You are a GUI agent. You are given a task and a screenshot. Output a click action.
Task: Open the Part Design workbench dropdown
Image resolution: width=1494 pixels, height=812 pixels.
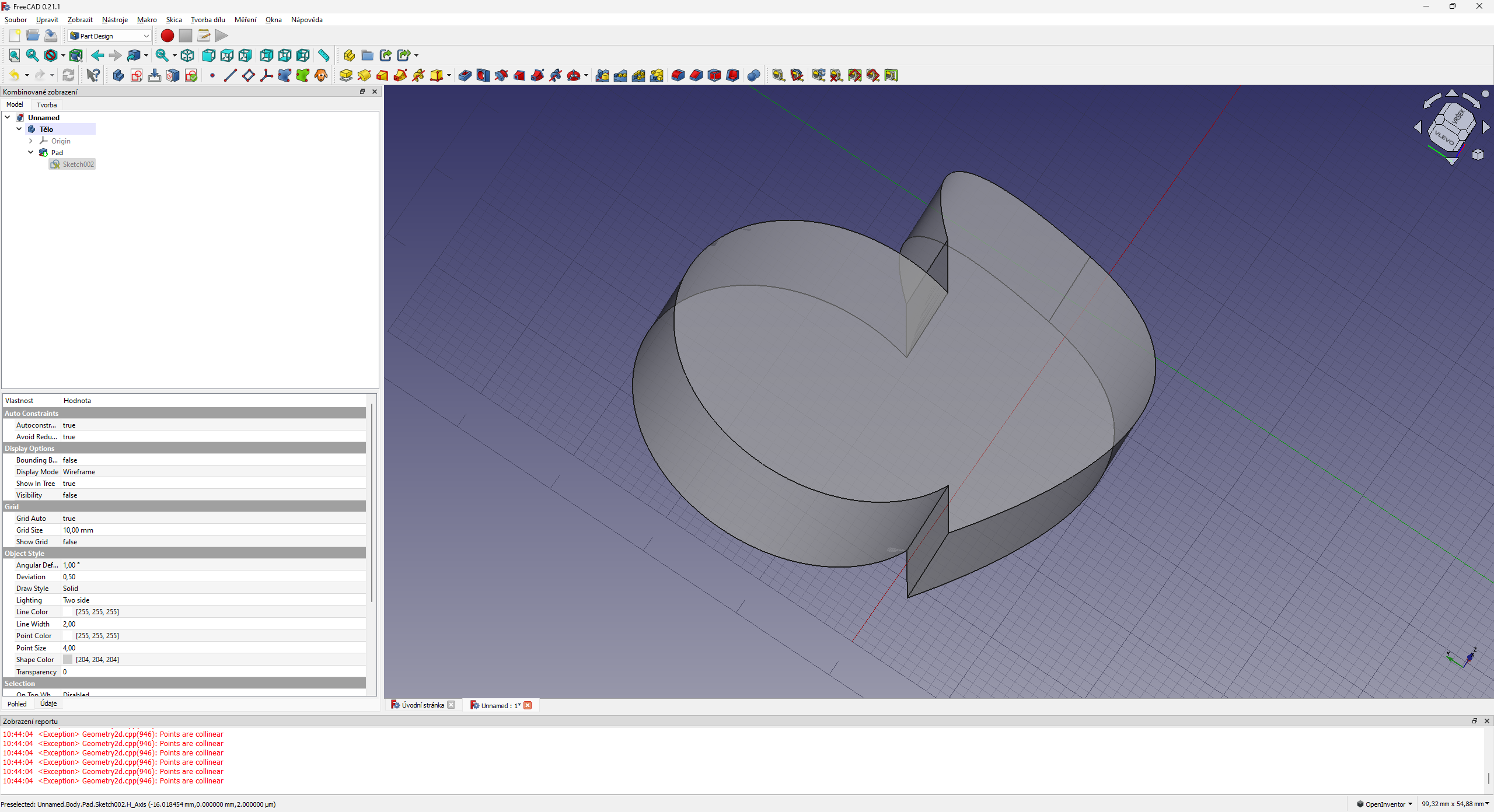(x=110, y=36)
